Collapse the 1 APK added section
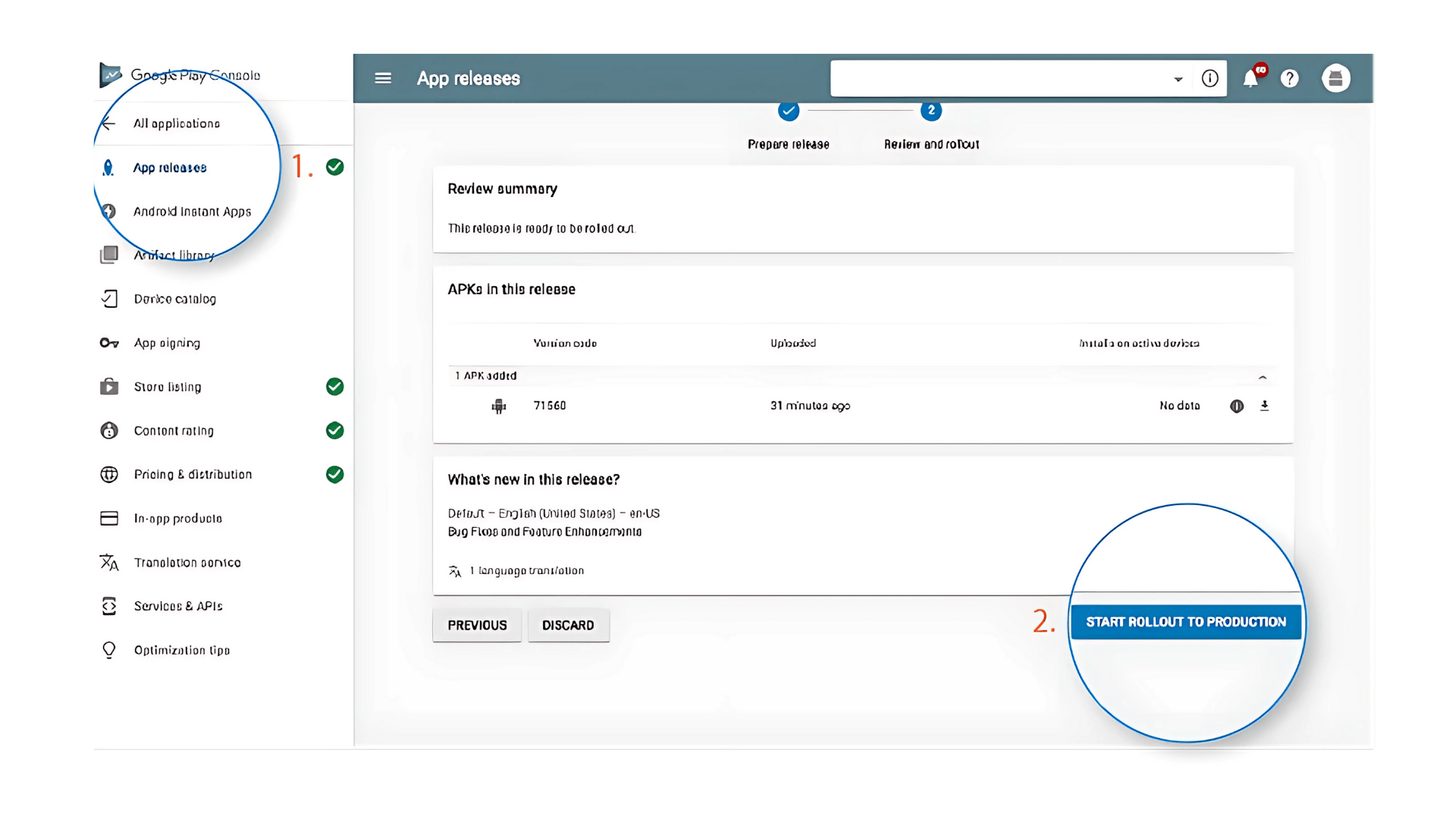1456x819 pixels. [x=1263, y=377]
